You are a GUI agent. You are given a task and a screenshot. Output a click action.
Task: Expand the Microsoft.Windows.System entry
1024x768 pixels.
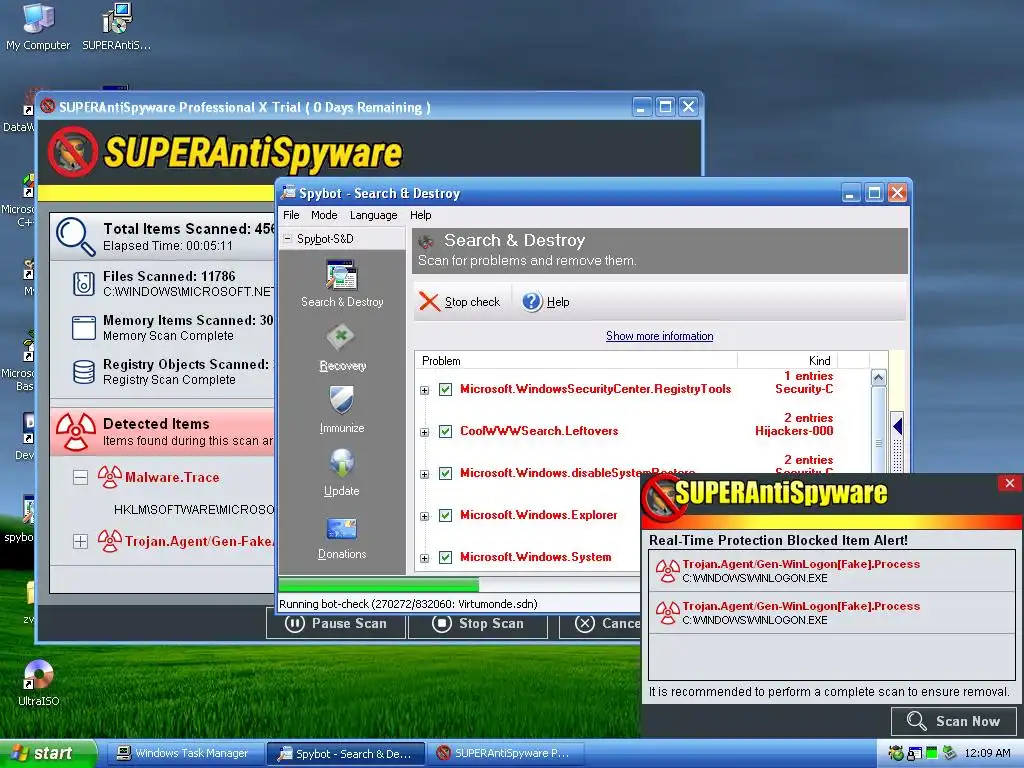[x=424, y=558]
